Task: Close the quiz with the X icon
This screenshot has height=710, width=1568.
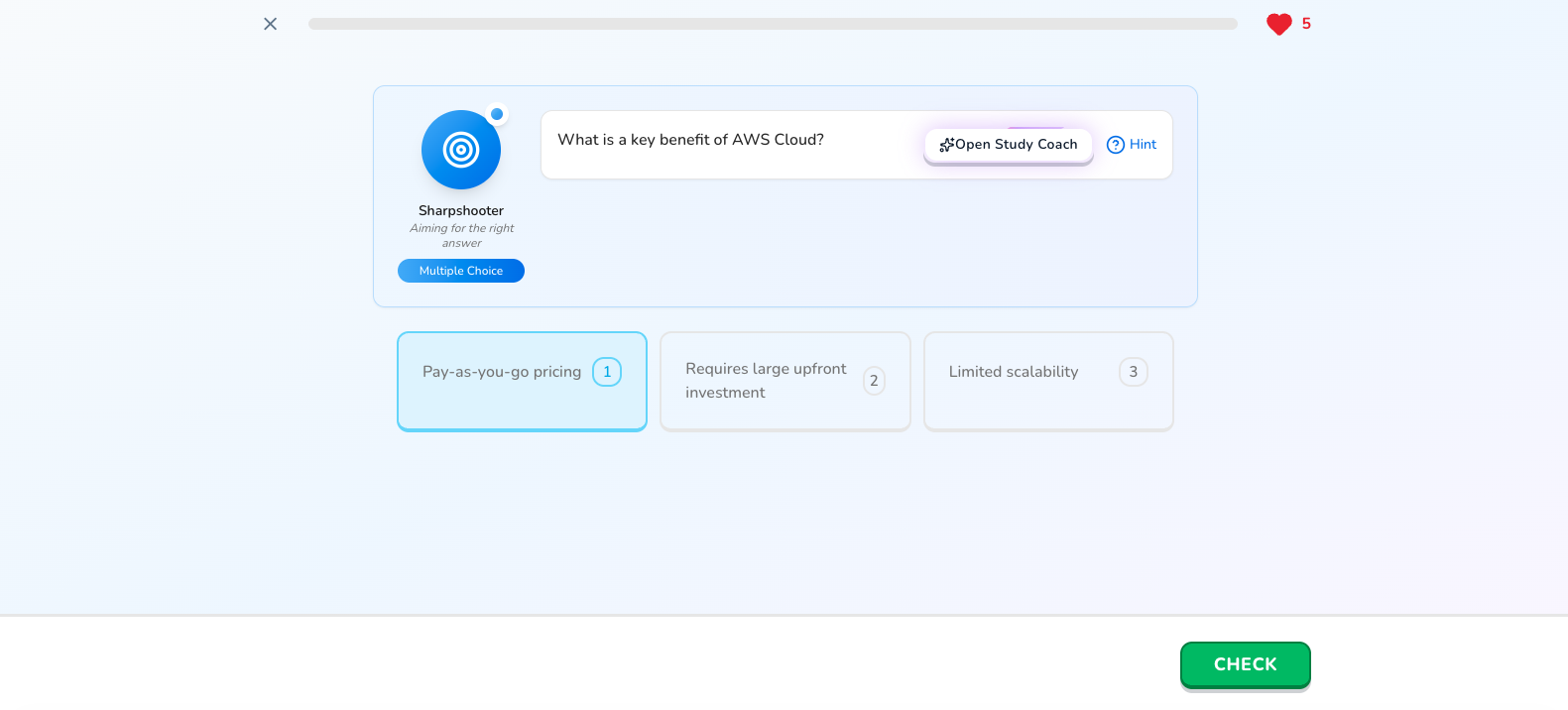Action: 270,24
